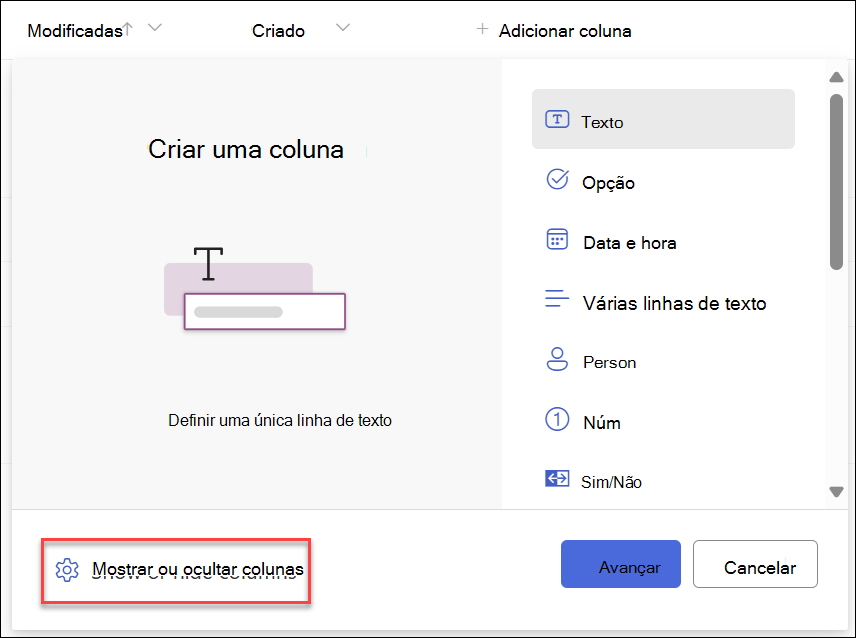Click the Data e hora calendar icon
Image resolution: width=856 pixels, height=638 pixels.
557,240
